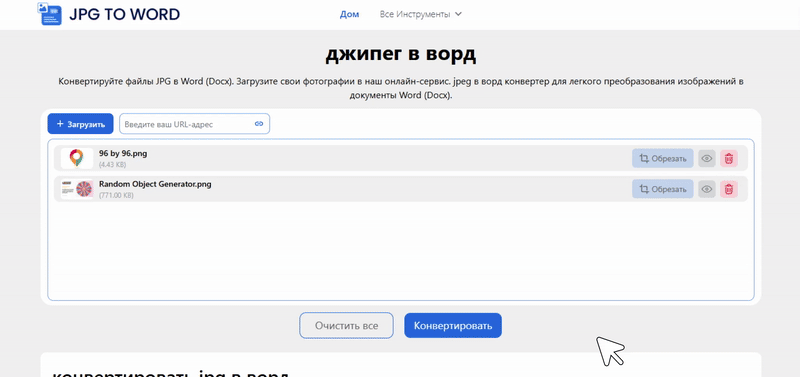
Task: Select the file name Random Object Generator.png
Action: point(155,184)
